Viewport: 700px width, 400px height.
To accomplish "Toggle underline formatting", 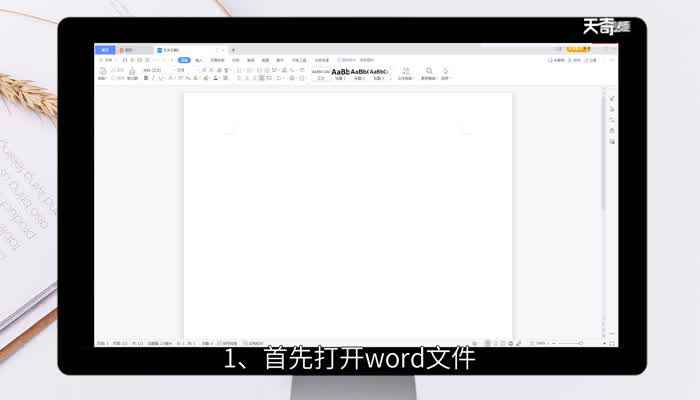I will [x=160, y=78].
